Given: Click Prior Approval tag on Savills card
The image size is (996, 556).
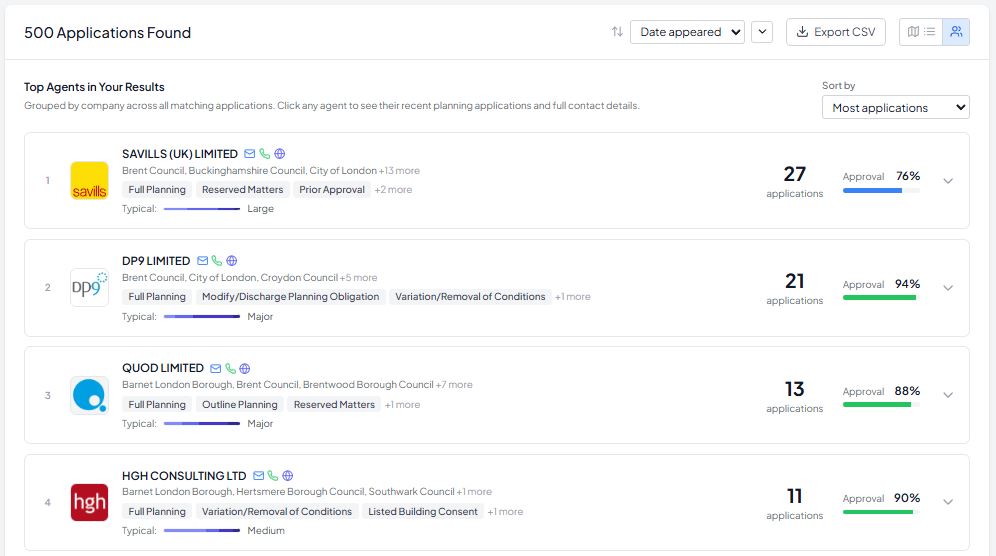Looking at the screenshot, I should tap(332, 189).
